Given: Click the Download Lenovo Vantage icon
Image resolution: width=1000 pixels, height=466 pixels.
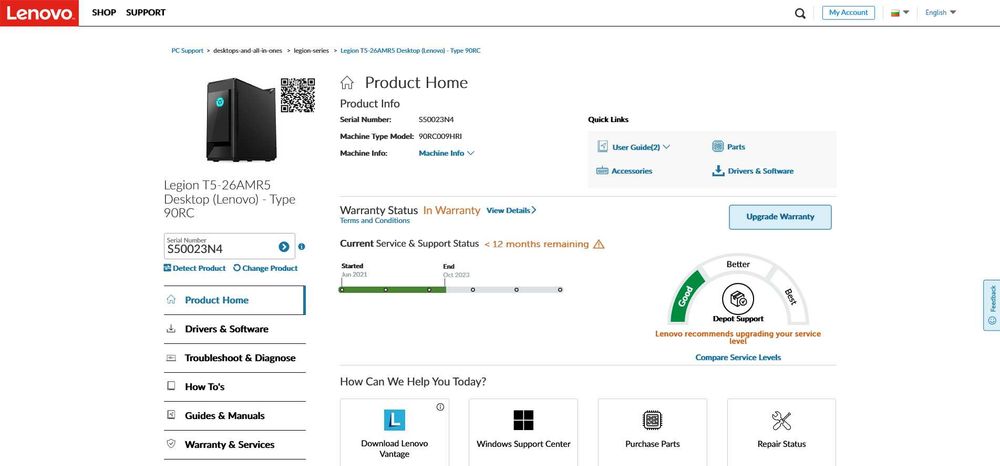Looking at the screenshot, I should click(394, 420).
